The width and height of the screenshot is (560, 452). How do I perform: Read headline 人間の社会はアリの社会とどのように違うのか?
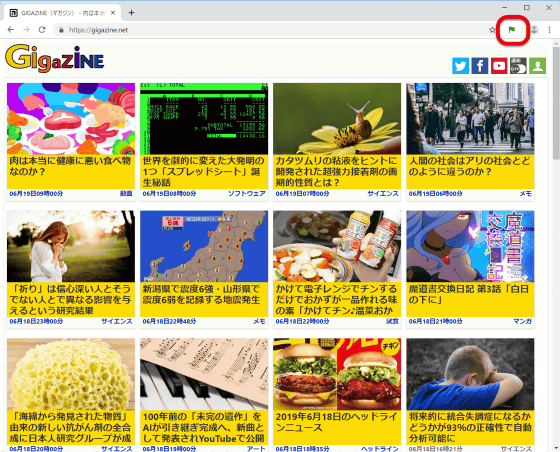tap(469, 166)
